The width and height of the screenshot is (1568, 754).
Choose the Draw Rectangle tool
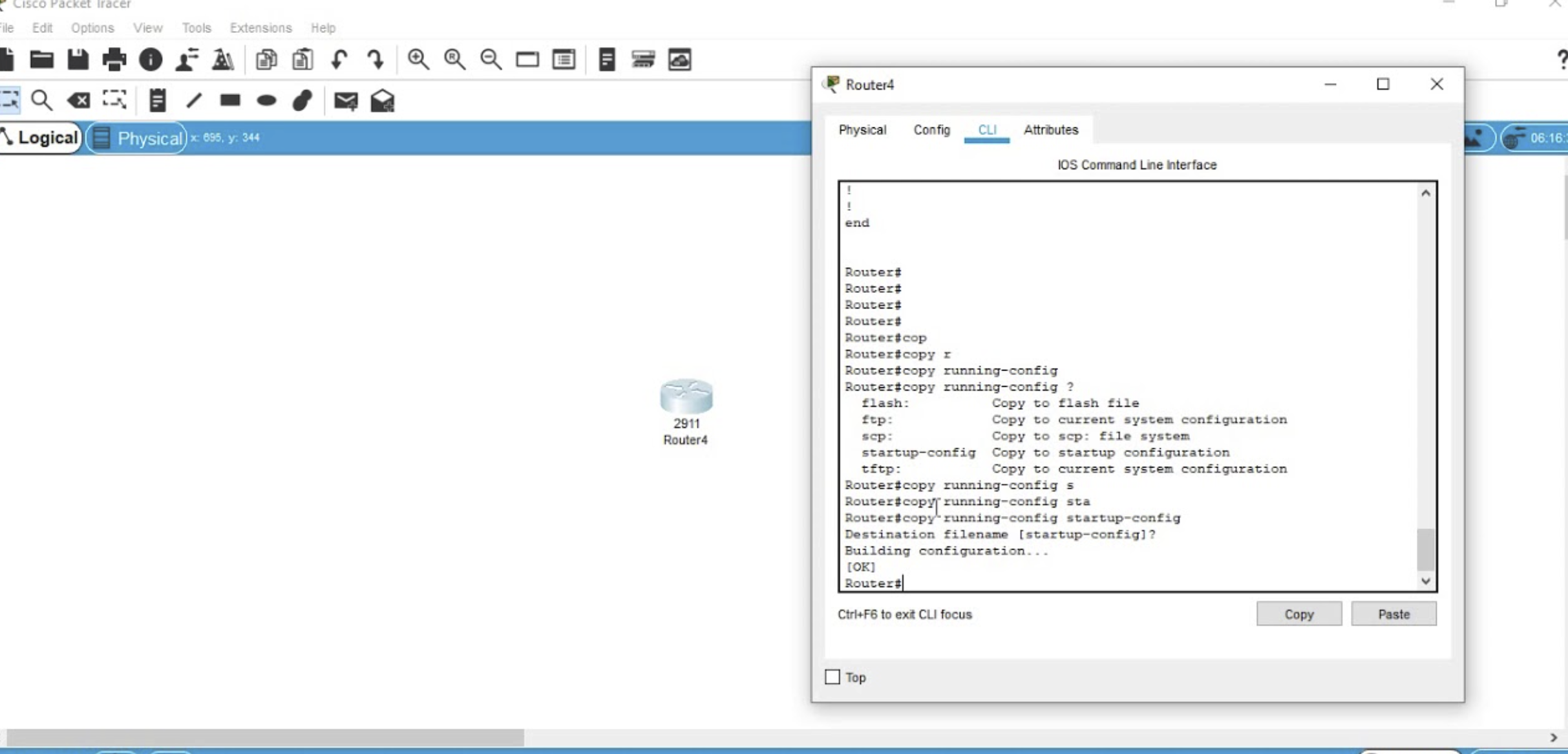[x=230, y=100]
